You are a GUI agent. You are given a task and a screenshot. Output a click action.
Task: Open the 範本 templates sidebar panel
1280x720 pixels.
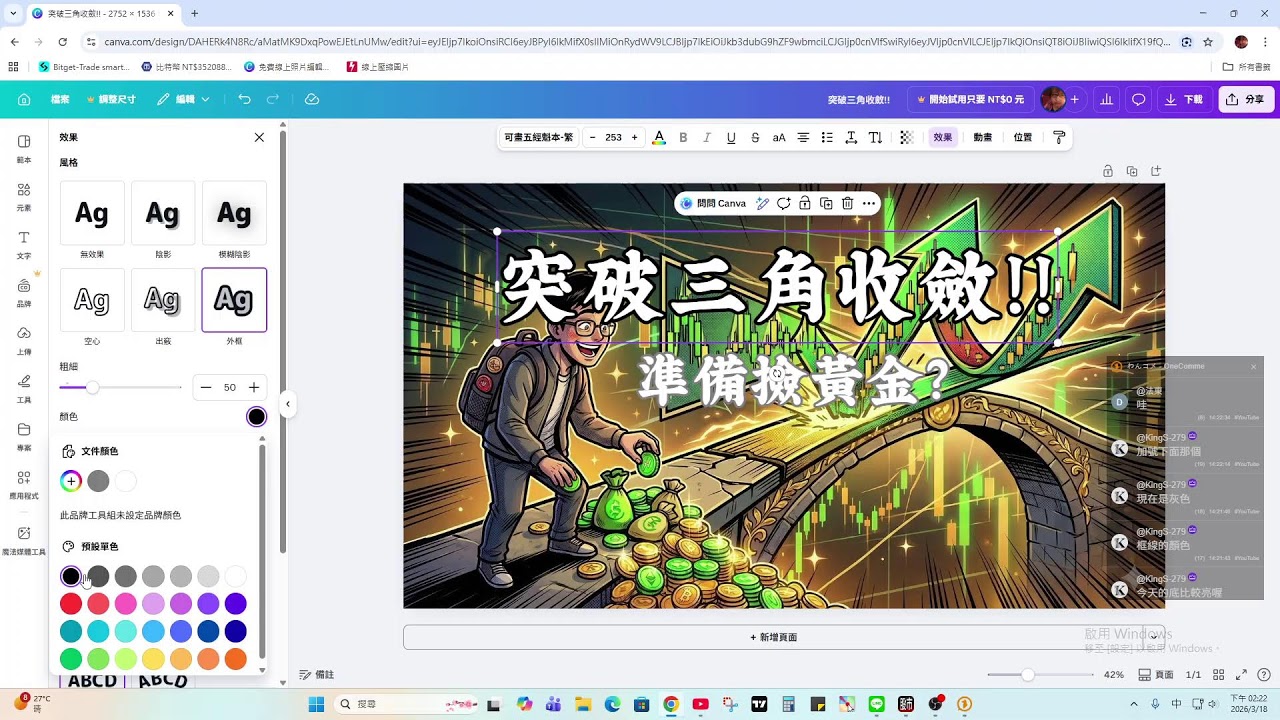tap(24, 148)
